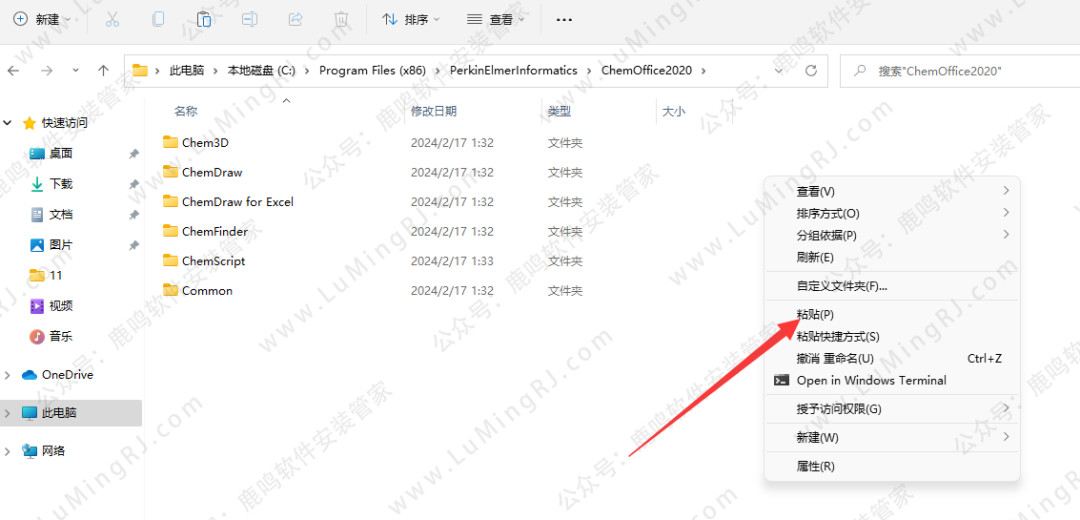Open the 查看 view dropdown
The width and height of the screenshot is (1080, 520).
495,19
